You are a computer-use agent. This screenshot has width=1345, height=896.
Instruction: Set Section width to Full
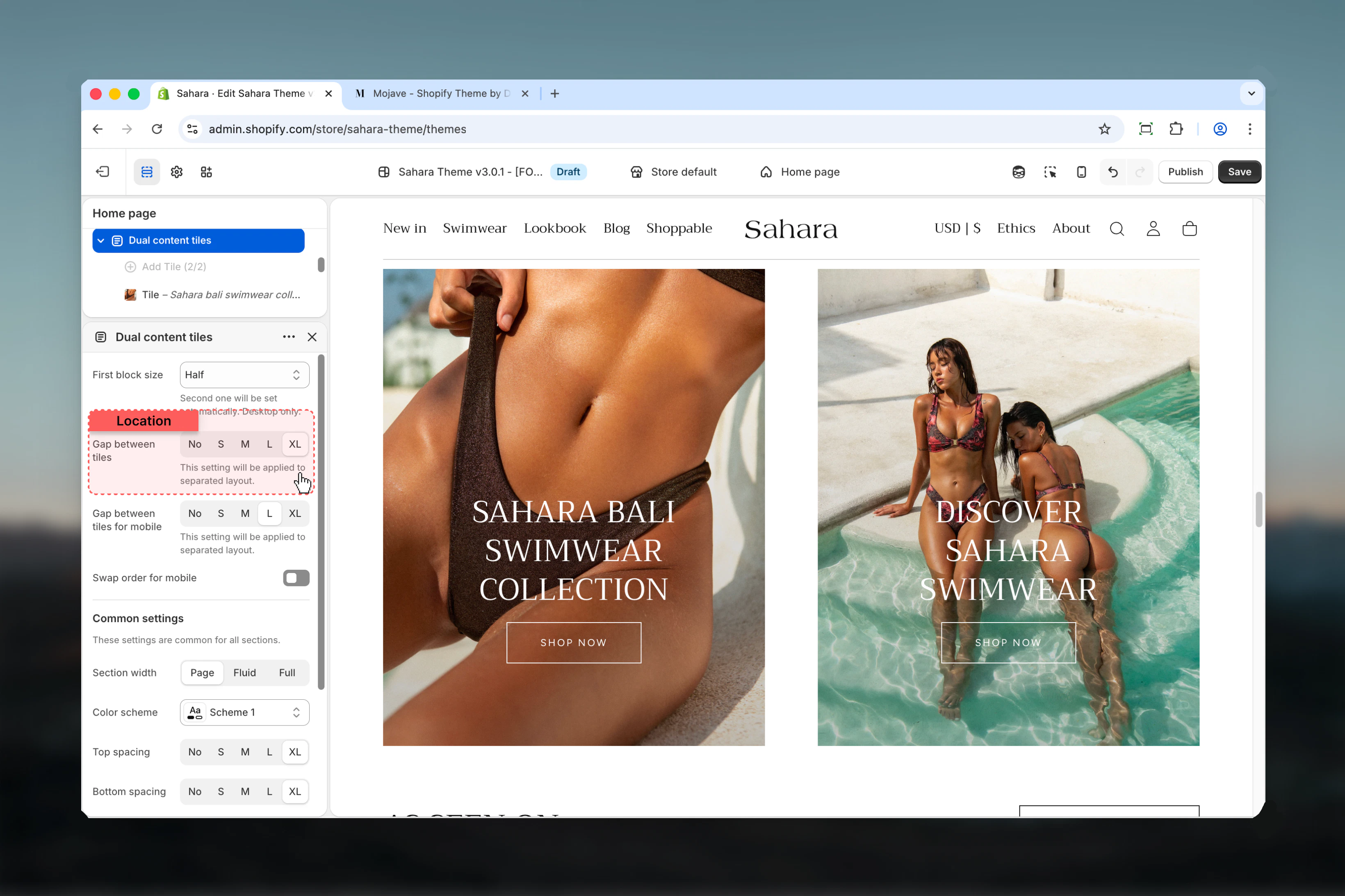coord(287,673)
